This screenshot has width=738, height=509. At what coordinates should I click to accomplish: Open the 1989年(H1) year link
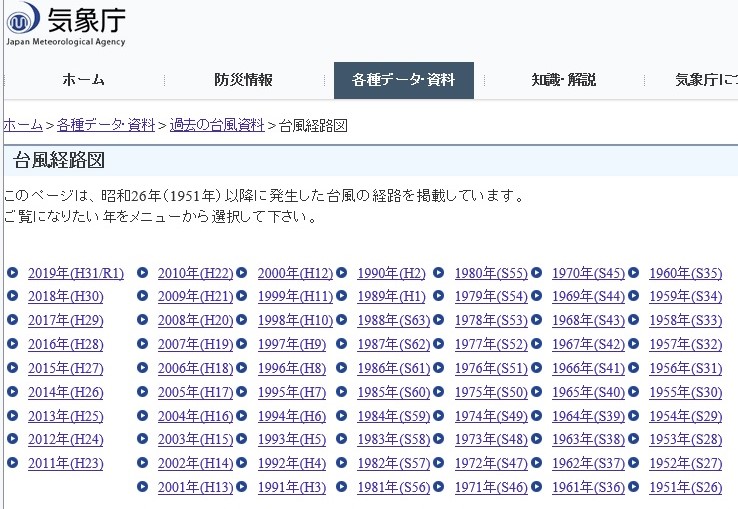click(391, 297)
